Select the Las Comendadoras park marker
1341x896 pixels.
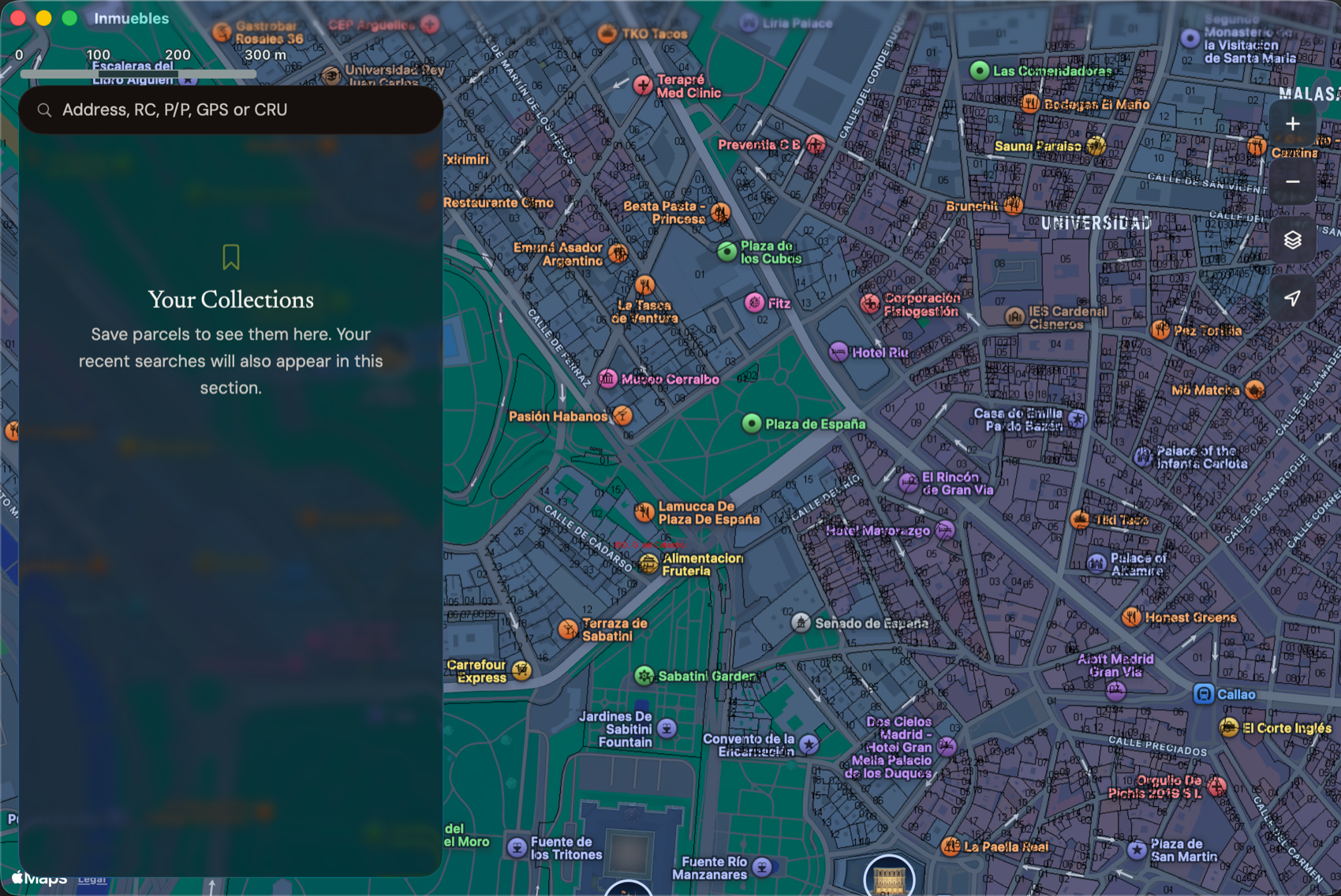tap(980, 71)
